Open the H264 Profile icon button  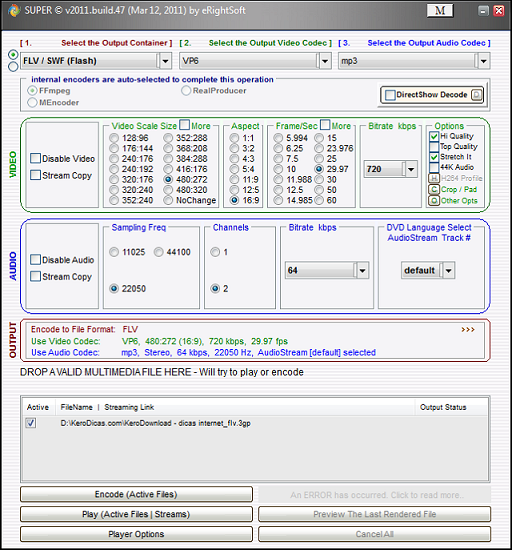pyautogui.click(x=434, y=178)
